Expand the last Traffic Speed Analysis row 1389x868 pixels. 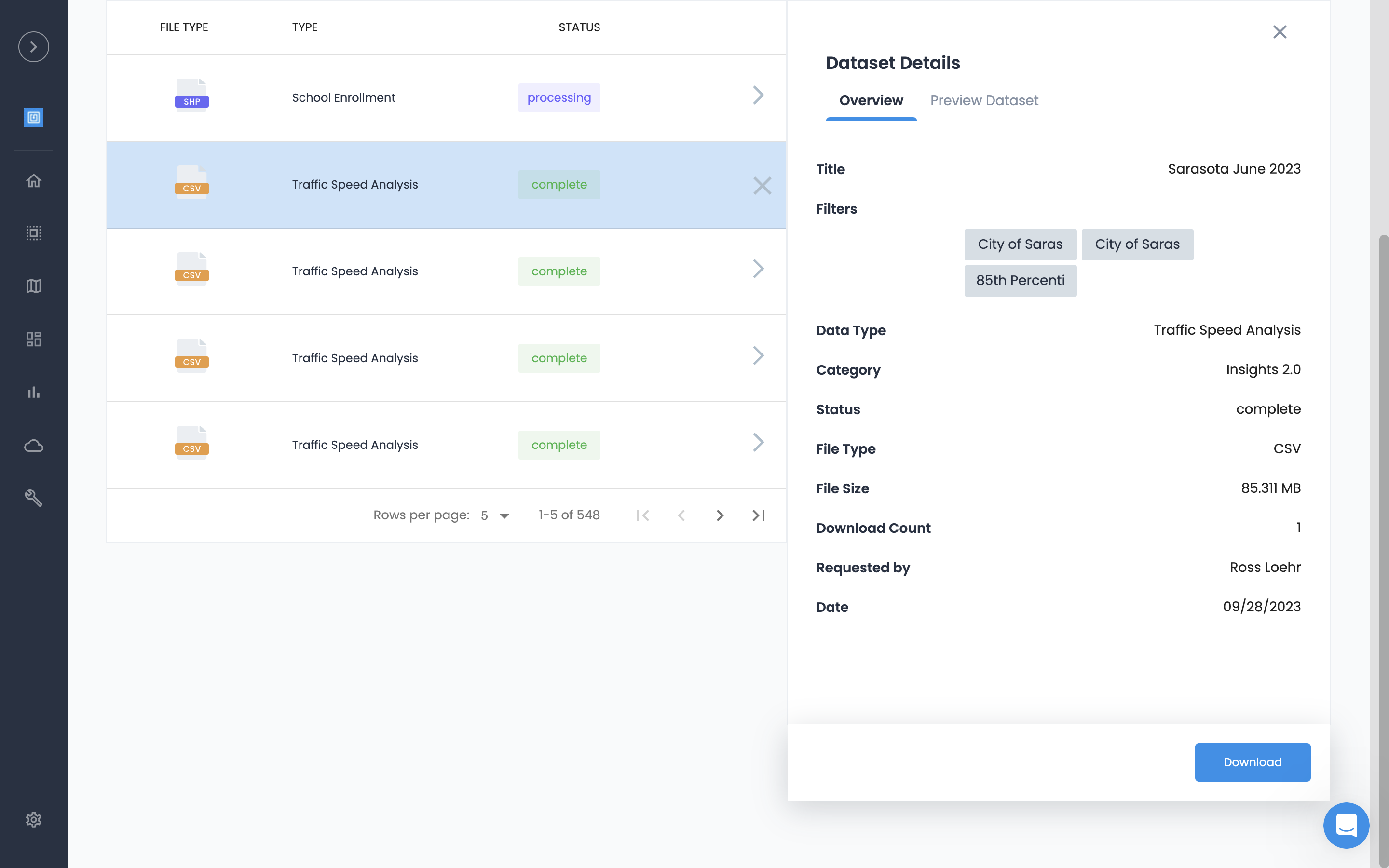(x=758, y=442)
